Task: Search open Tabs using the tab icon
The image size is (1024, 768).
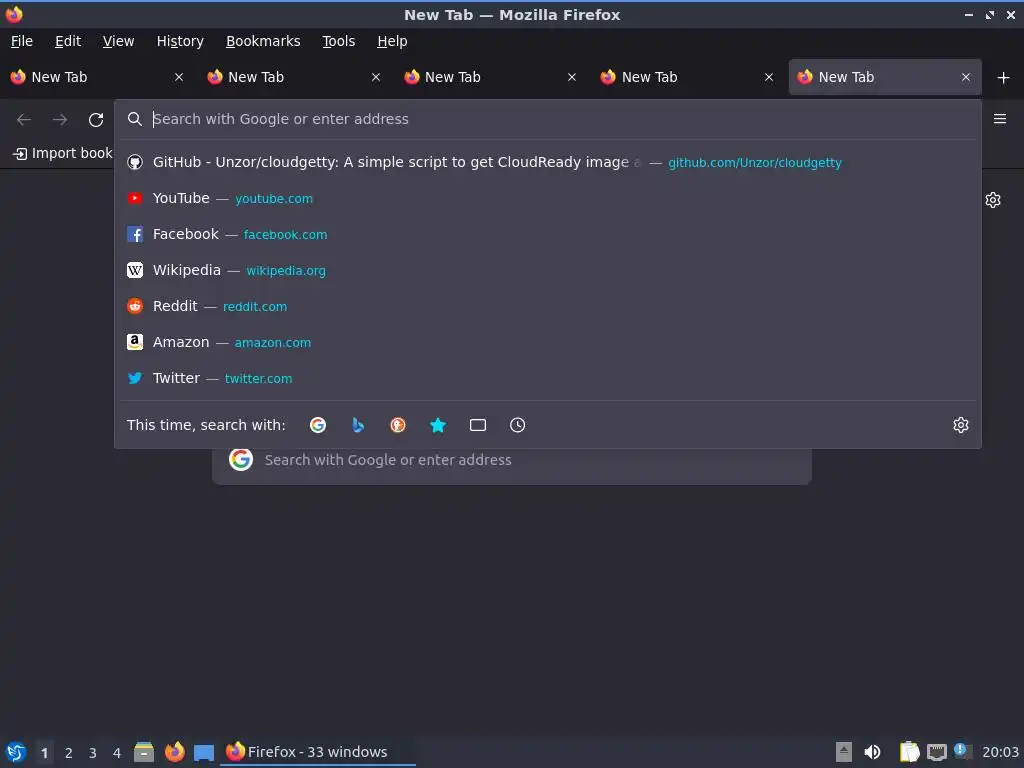Action: click(x=478, y=425)
